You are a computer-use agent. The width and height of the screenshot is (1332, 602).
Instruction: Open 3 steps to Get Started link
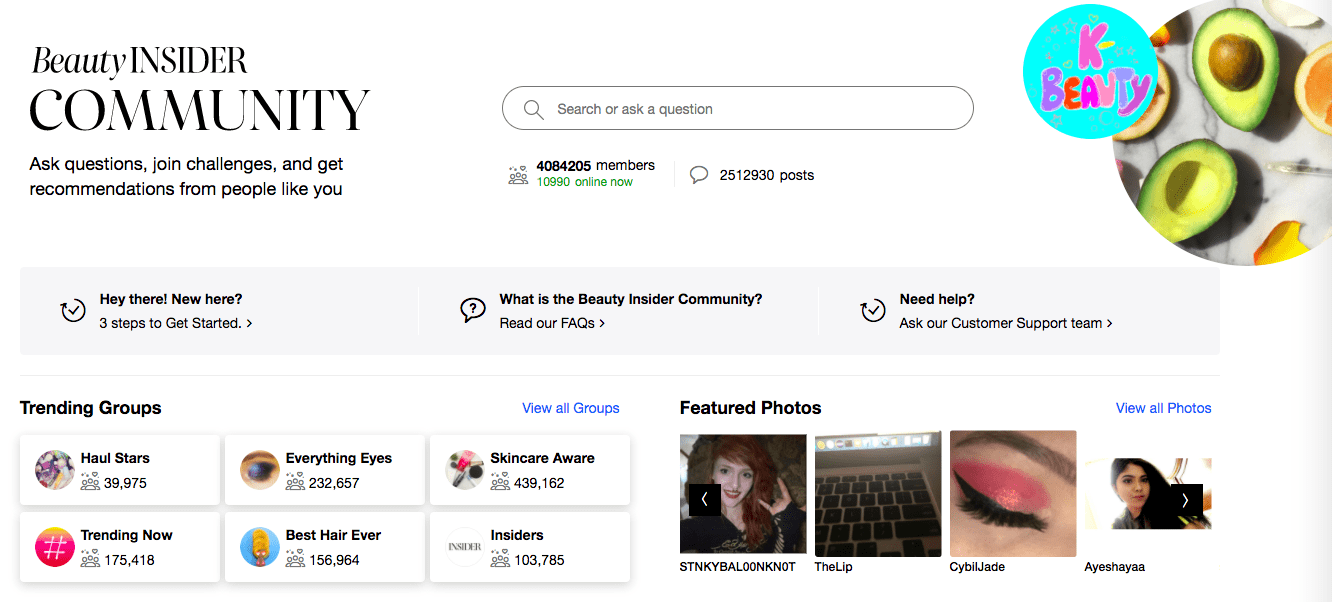(176, 323)
